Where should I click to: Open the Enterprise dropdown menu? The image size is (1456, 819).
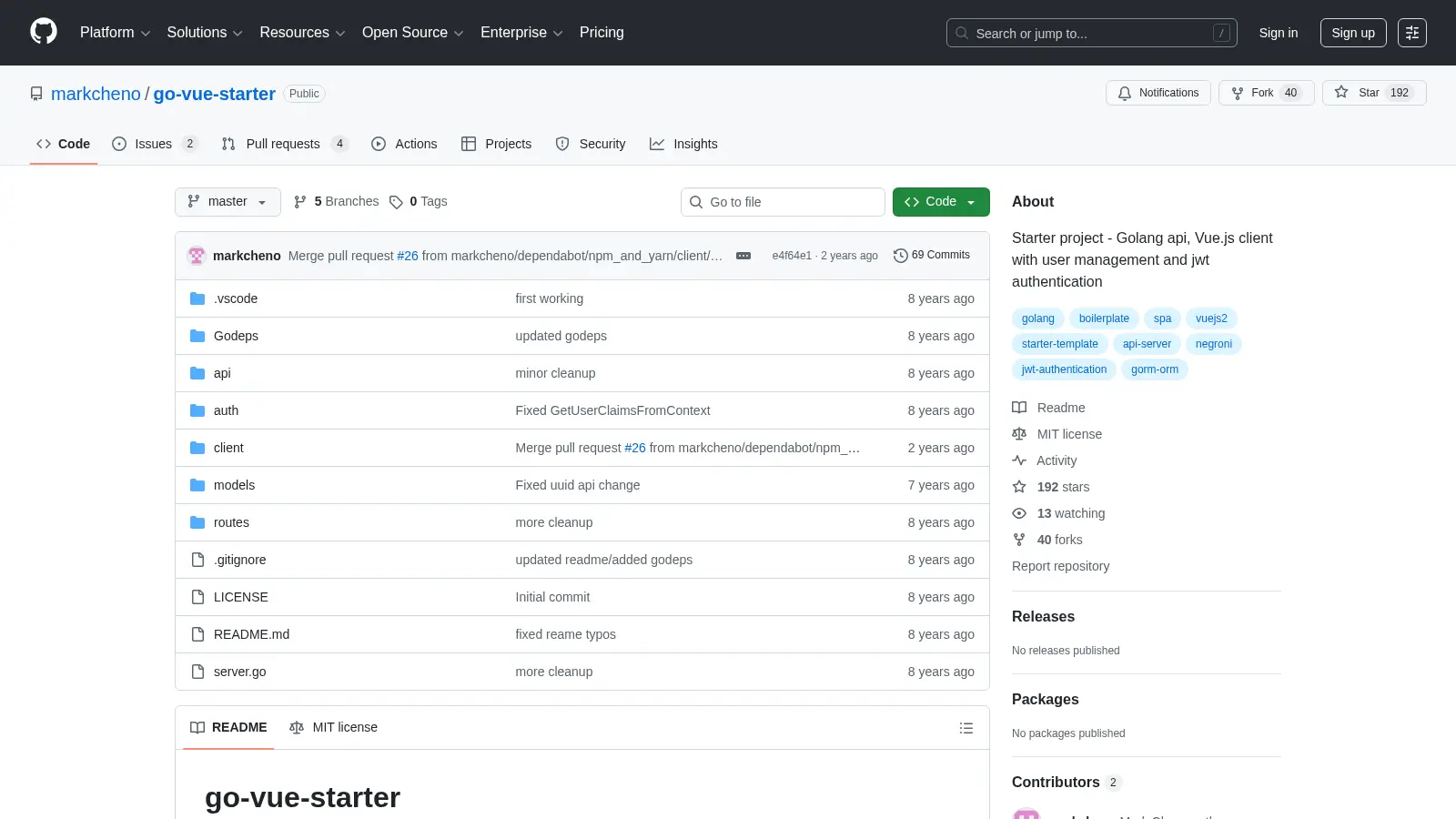[521, 33]
